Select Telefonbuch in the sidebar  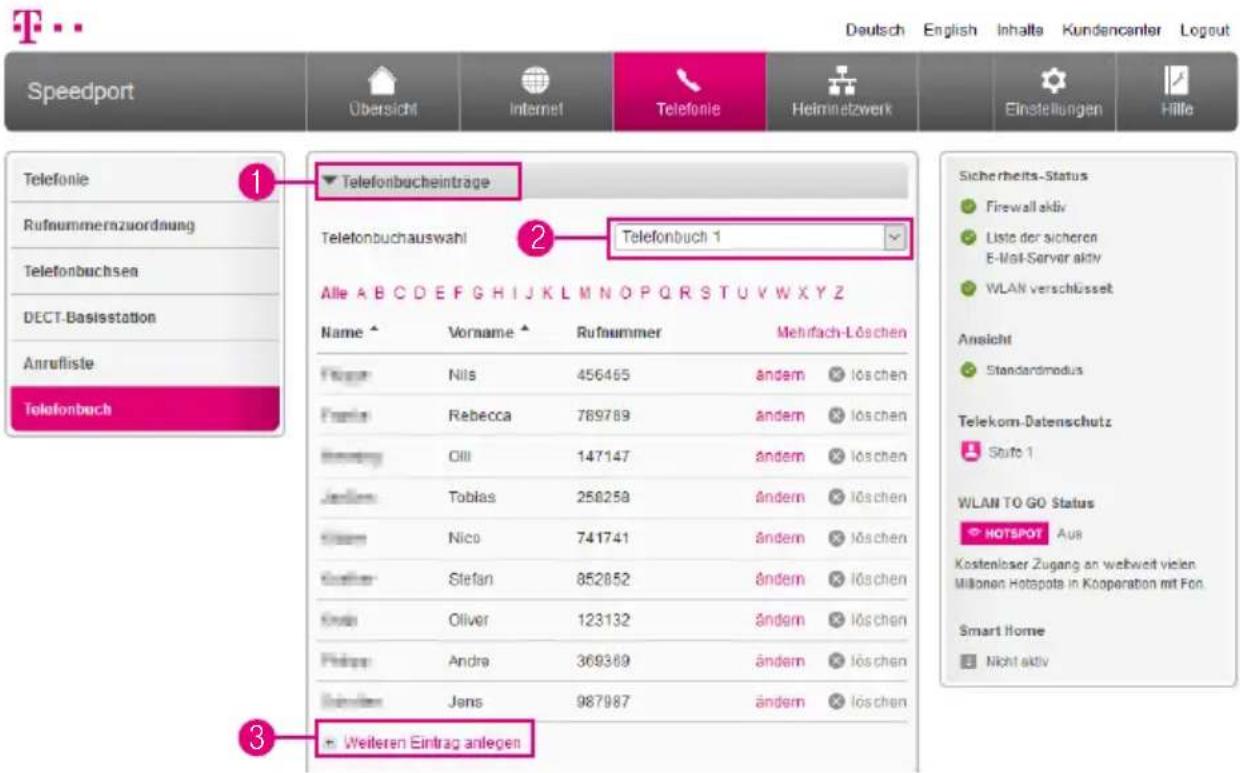(x=144, y=410)
